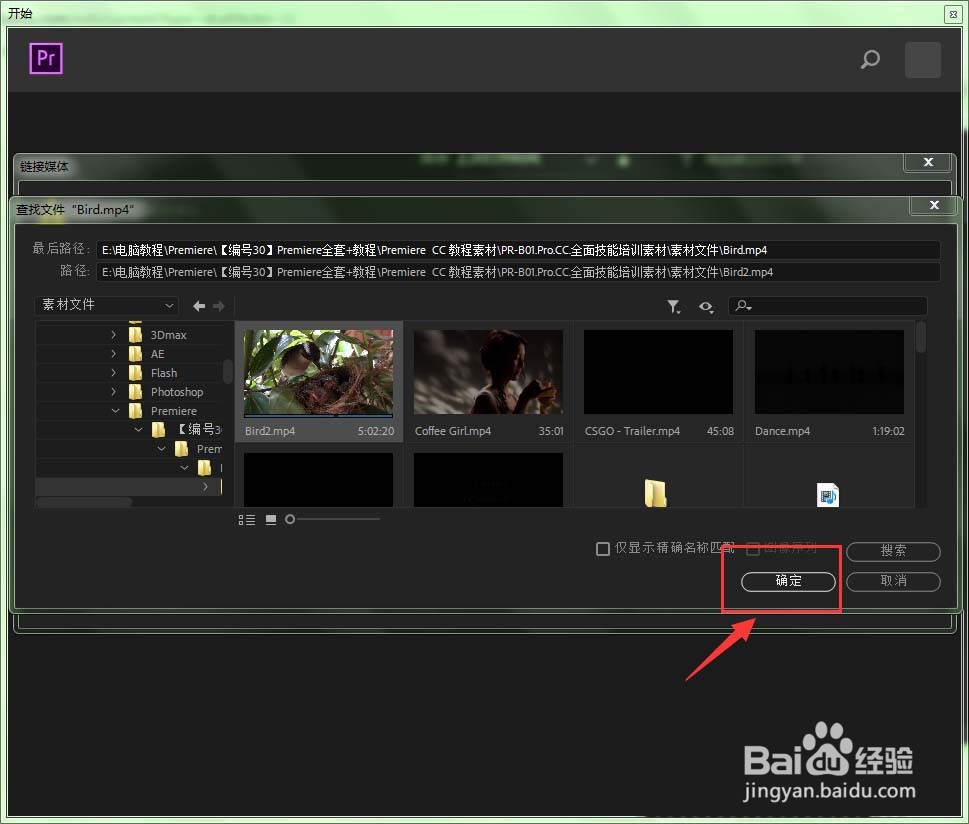Go back with the left arrow button
Screen dimensions: 969x824
point(199,306)
